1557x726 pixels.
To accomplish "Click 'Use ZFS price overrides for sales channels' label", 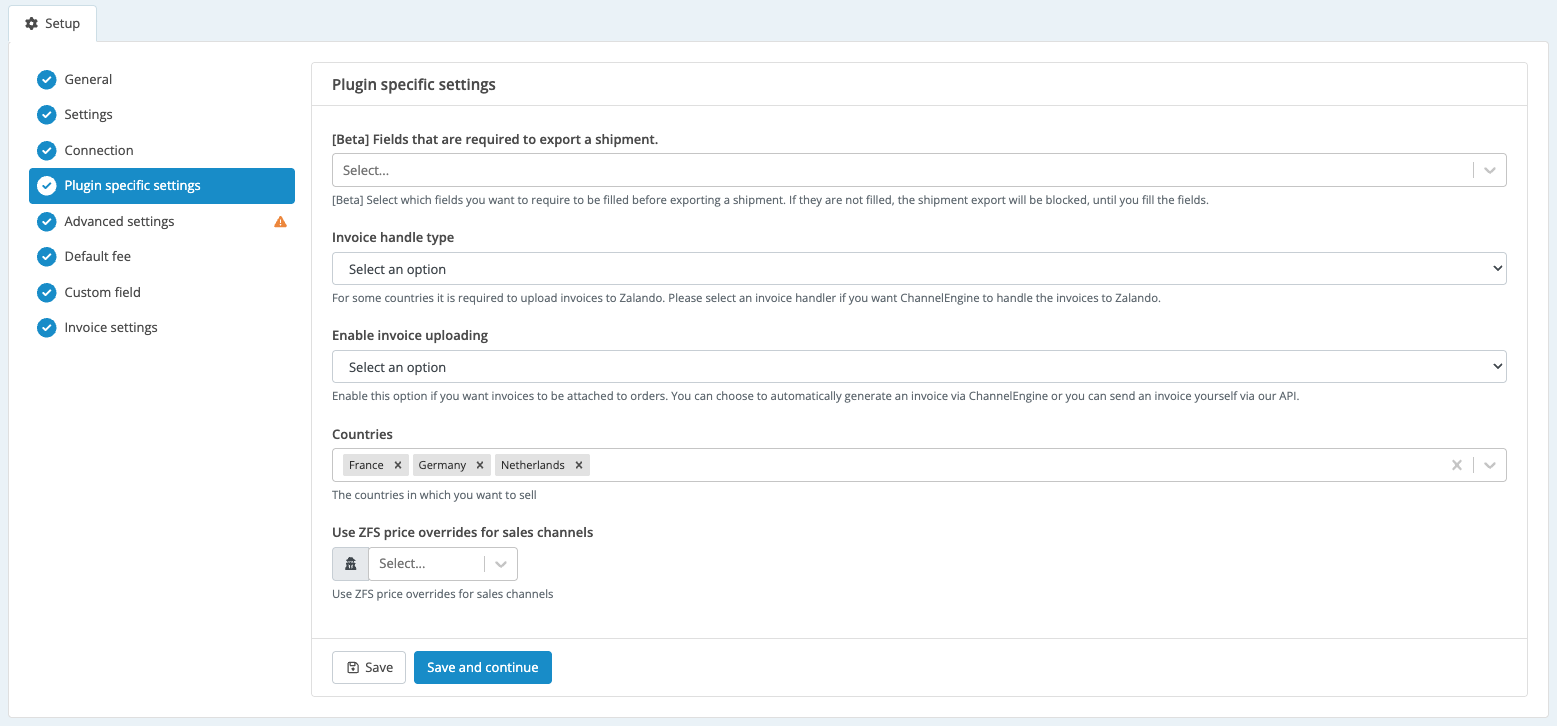I will click(x=463, y=533).
